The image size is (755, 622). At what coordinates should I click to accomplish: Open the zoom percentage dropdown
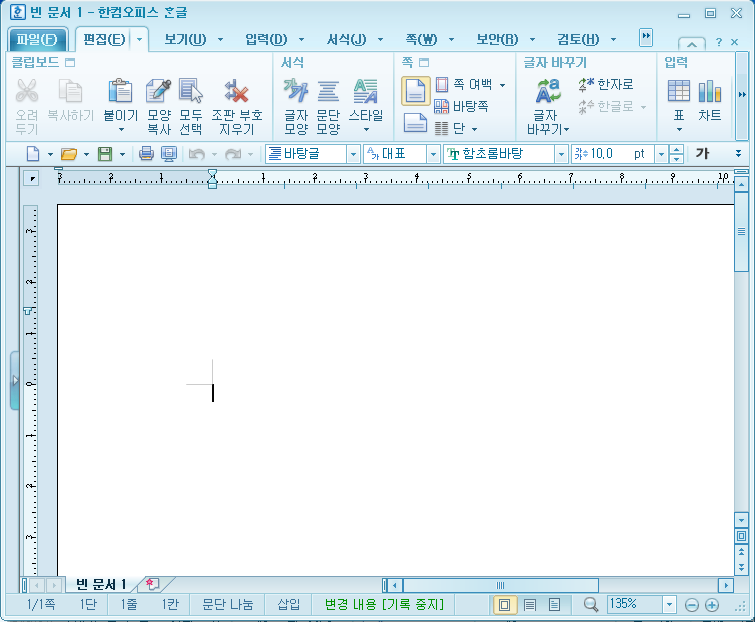pyautogui.click(x=669, y=605)
